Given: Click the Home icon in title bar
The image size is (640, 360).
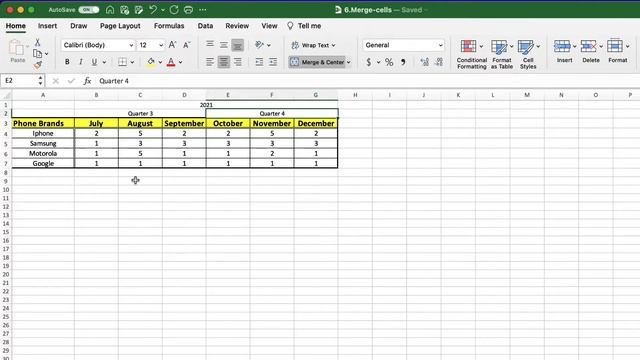Looking at the screenshot, I should tap(110, 10).
